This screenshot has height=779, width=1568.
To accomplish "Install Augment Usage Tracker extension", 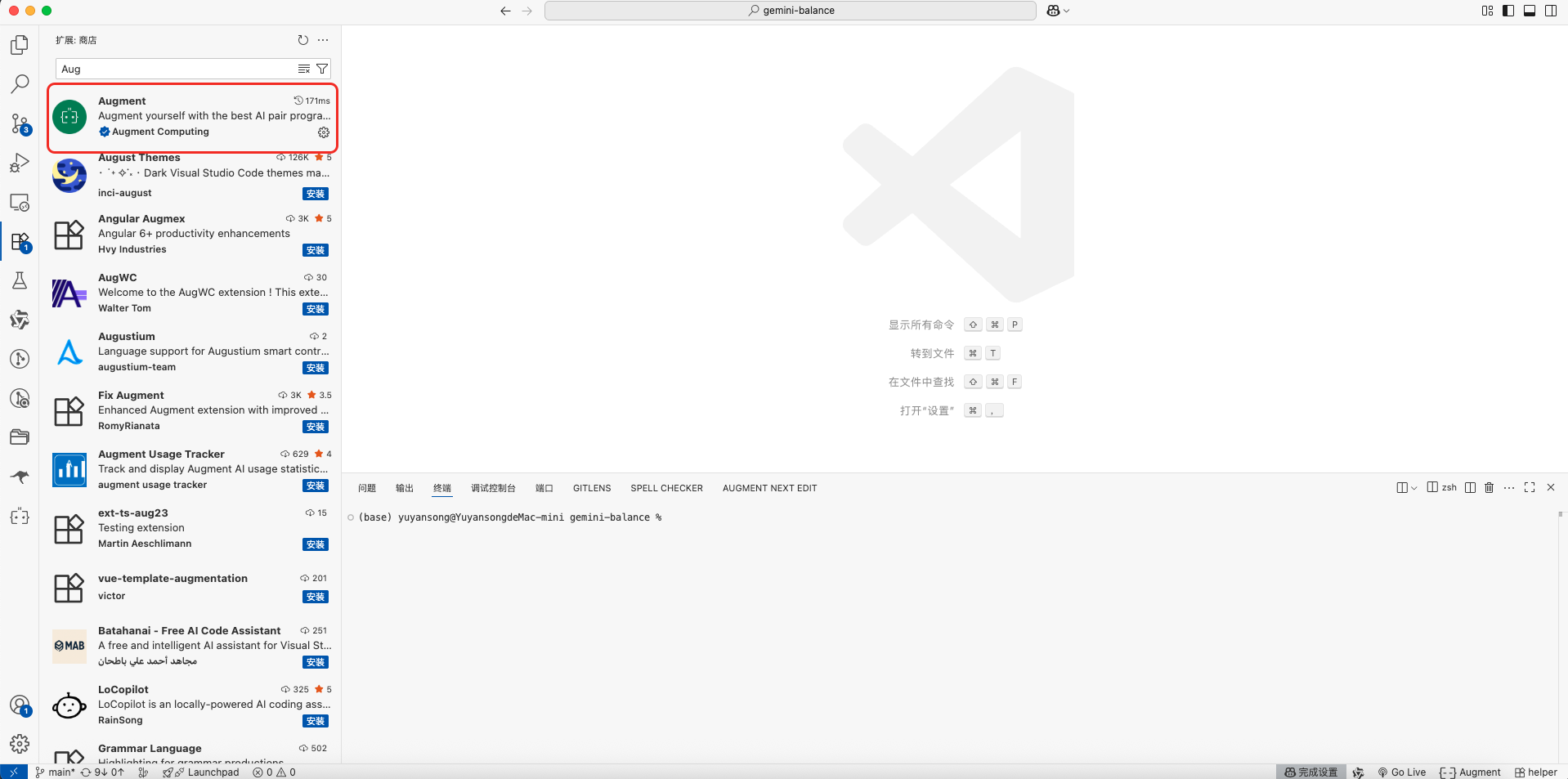I will click(316, 486).
